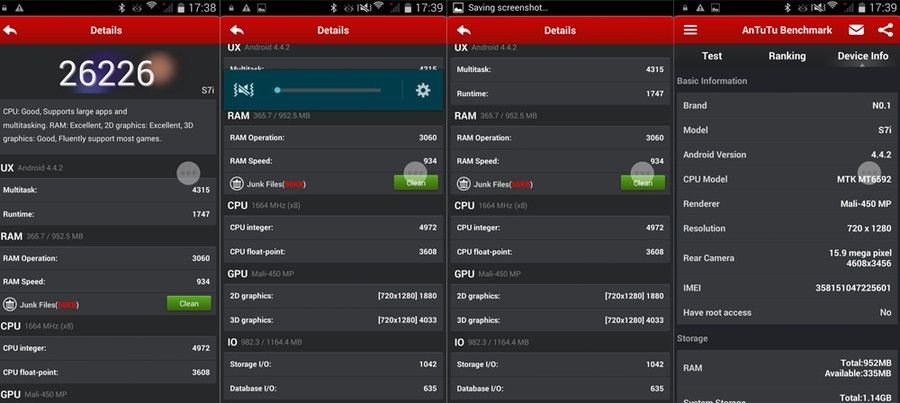Tap the floating assistive circle near the UX header
900x403 pixels.
(x=188, y=172)
